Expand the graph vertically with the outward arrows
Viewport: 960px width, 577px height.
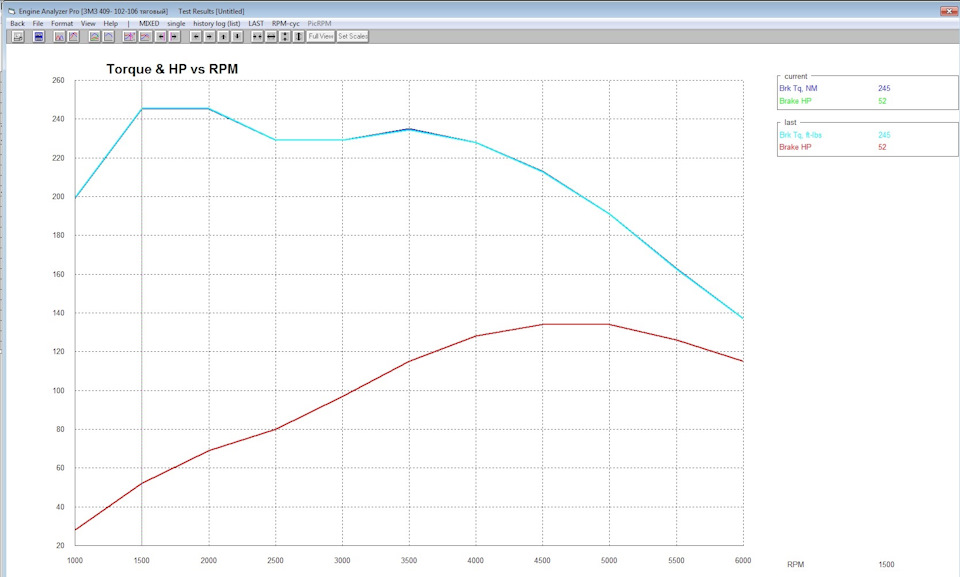click(298, 37)
